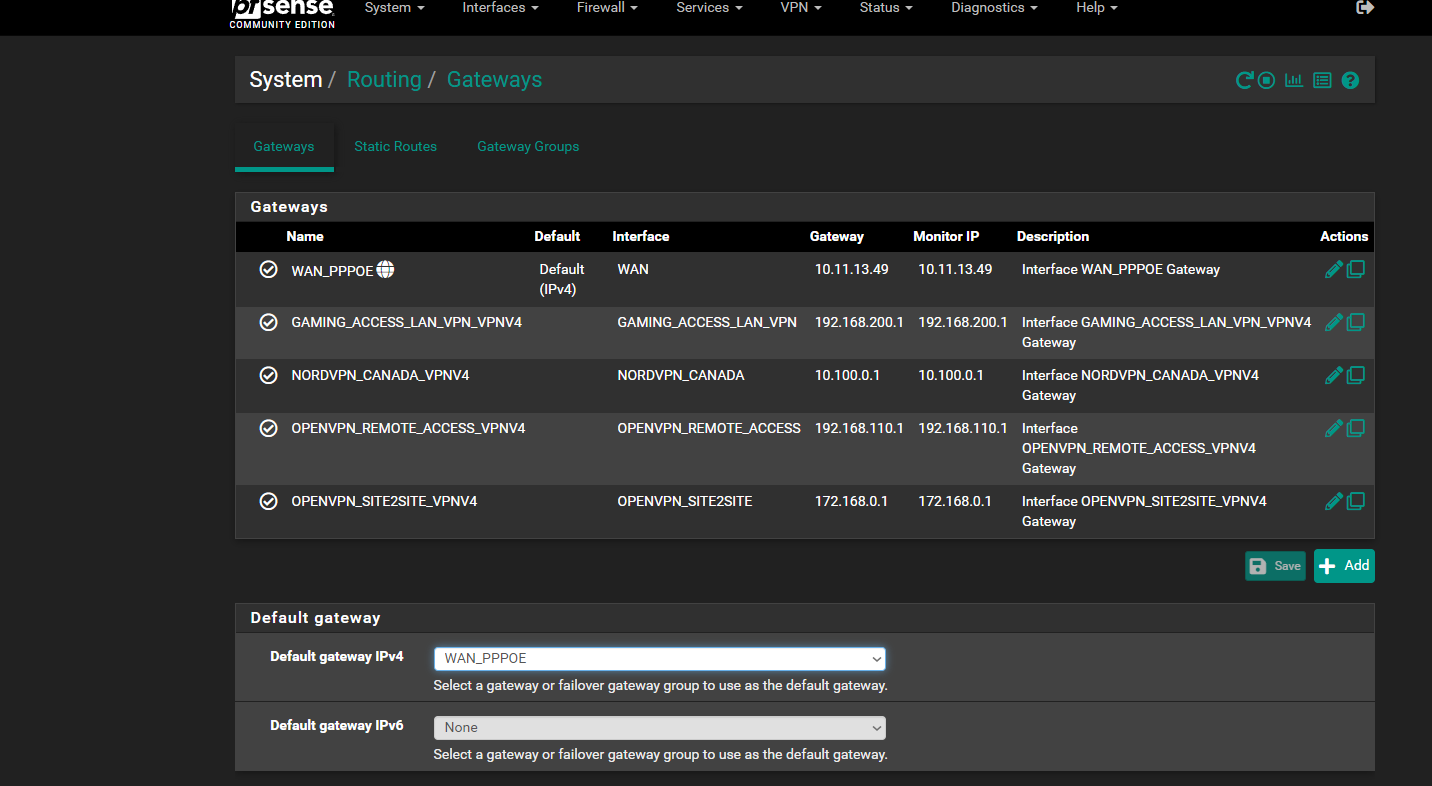Click the WAN_PPPOE gateway name
The image size is (1432, 786).
click(x=332, y=270)
